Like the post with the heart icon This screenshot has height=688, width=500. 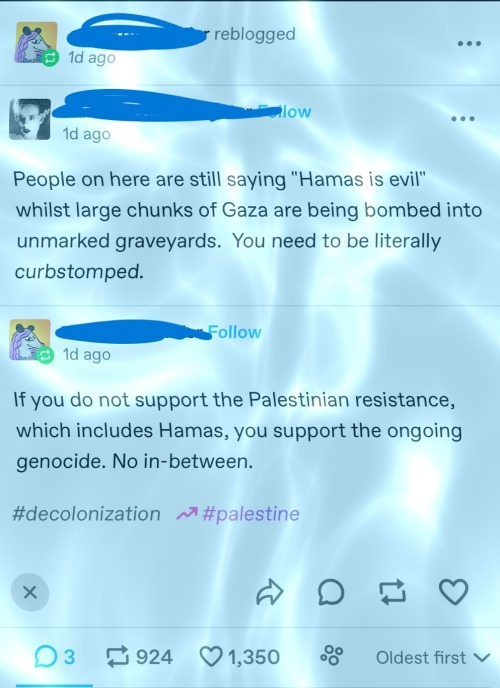454,592
